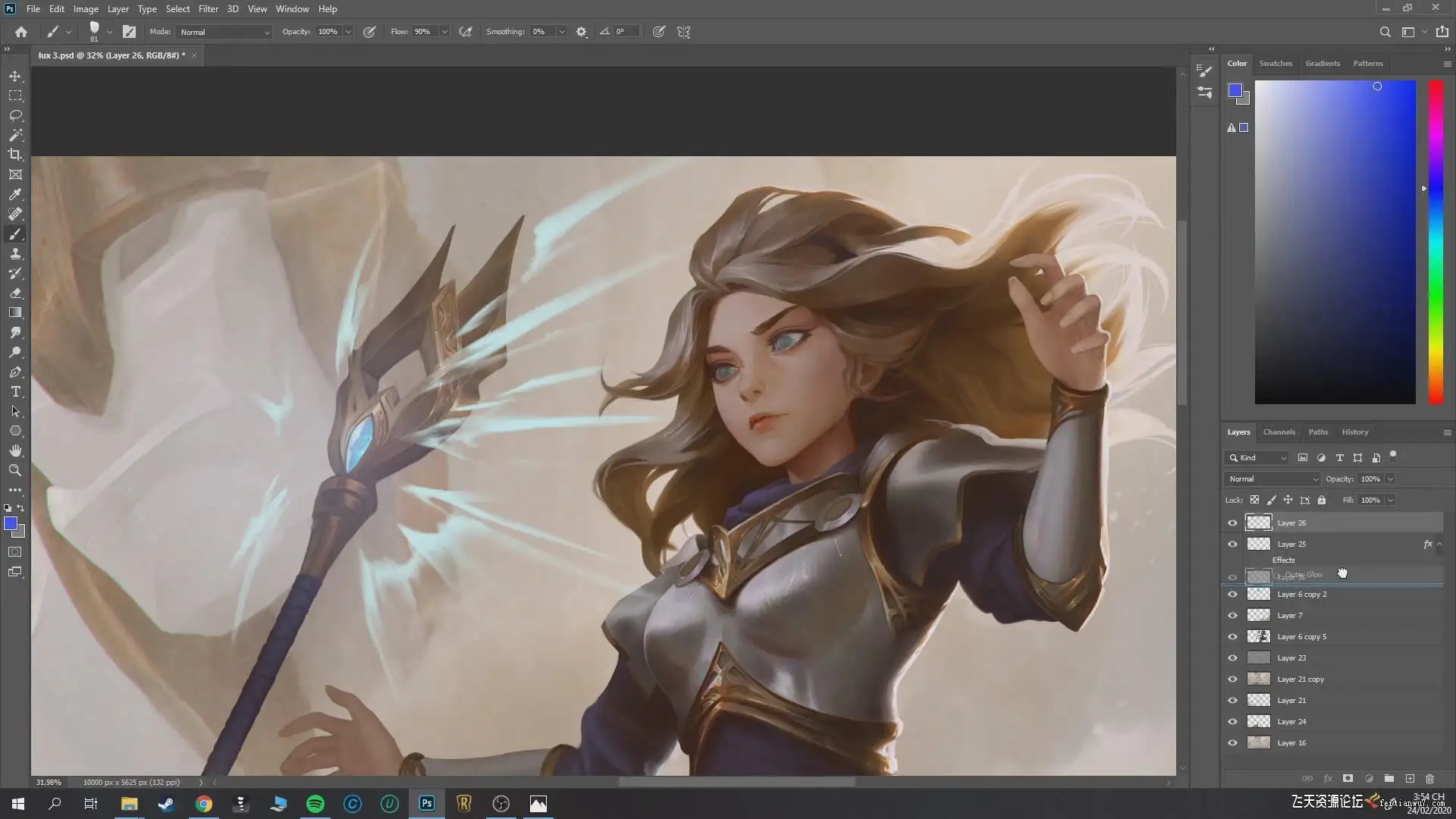Viewport: 1456px width, 819px height.
Task: Open the layer blend mode Normal dropdown
Action: (1272, 479)
